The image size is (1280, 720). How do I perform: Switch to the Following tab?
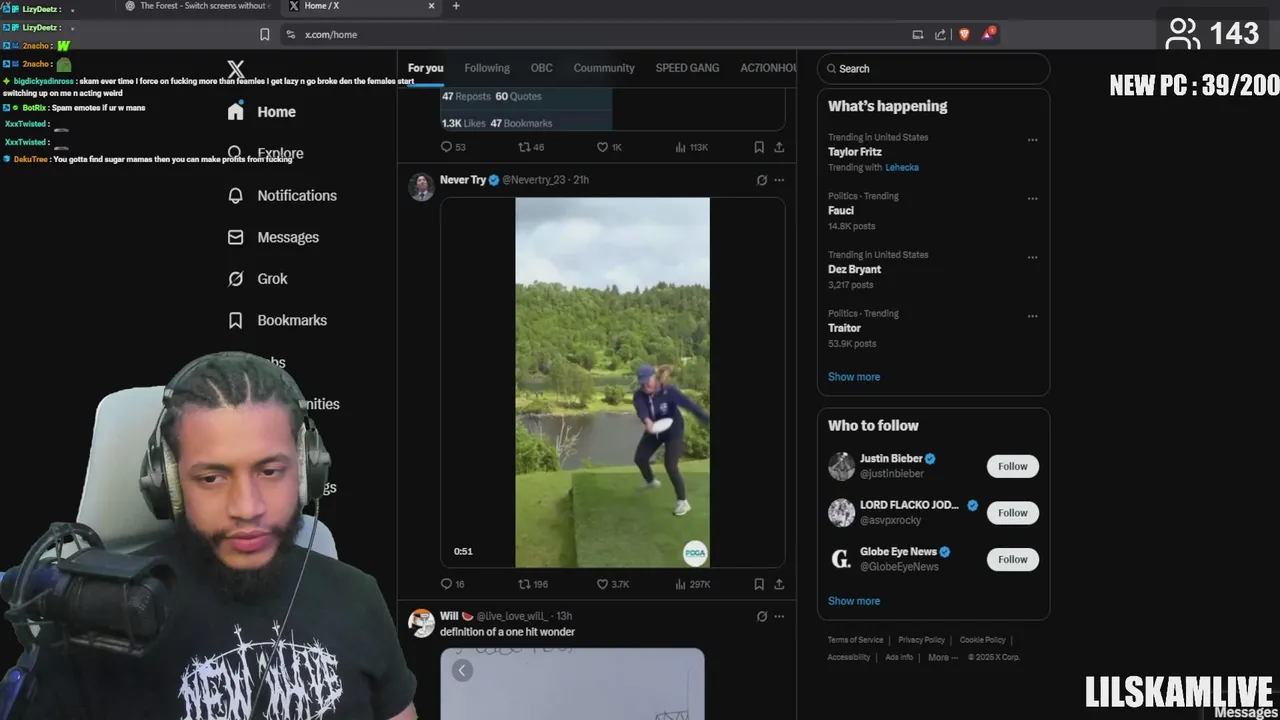pyautogui.click(x=487, y=68)
